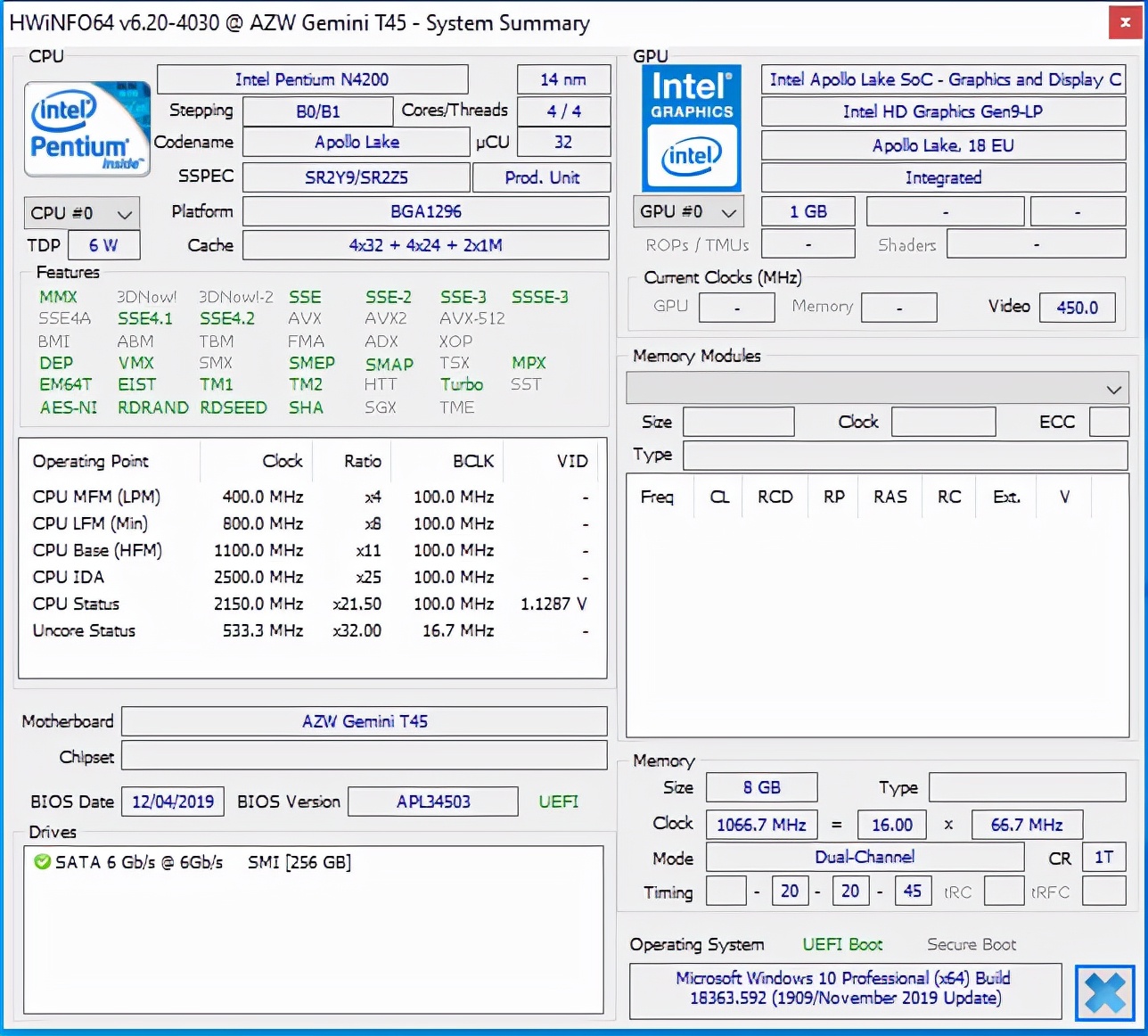The image size is (1148, 1036).
Task: Close the System Summary window
Action: pos(1125,22)
